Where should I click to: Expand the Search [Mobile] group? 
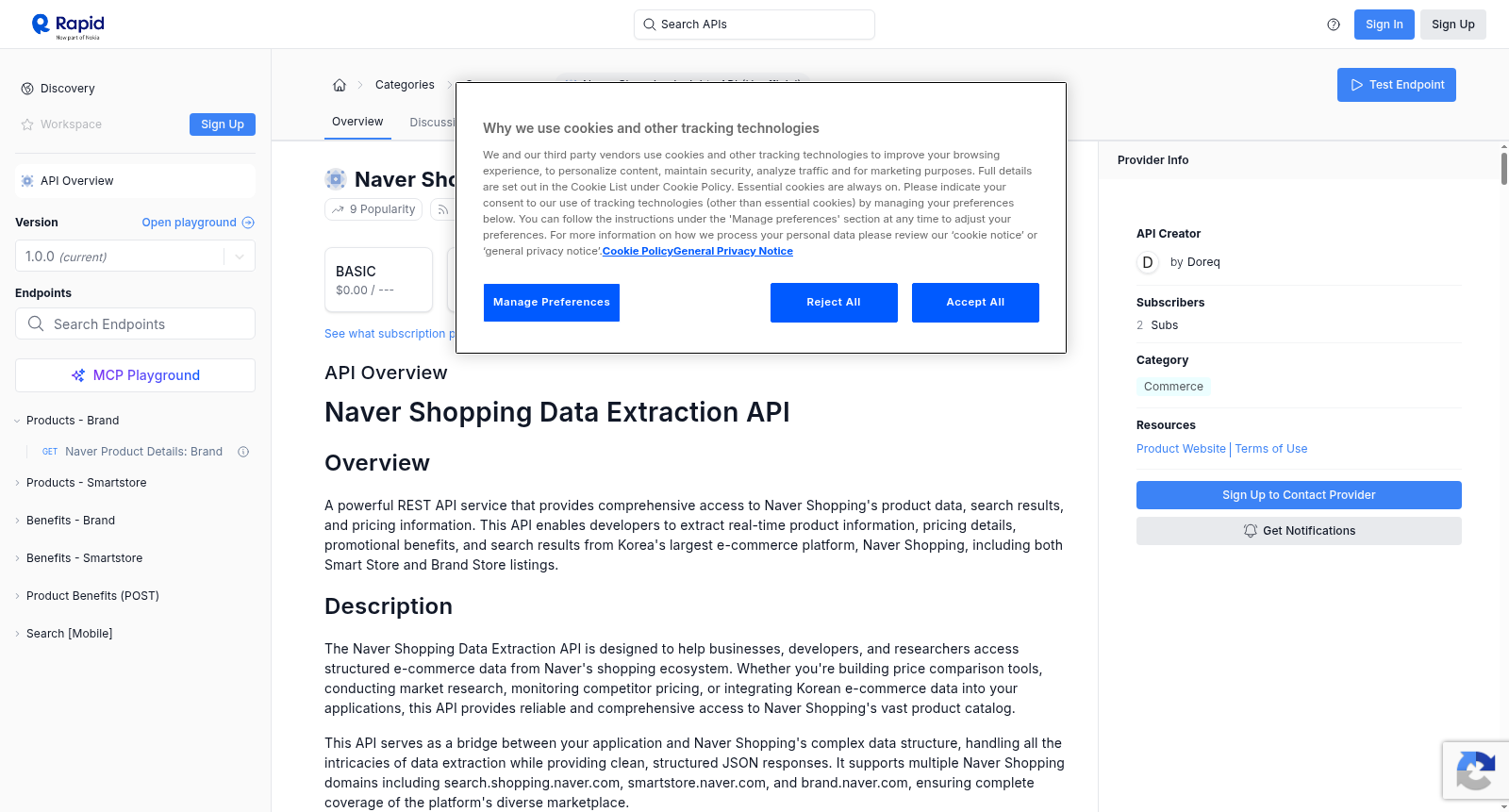pyautogui.click(x=17, y=634)
